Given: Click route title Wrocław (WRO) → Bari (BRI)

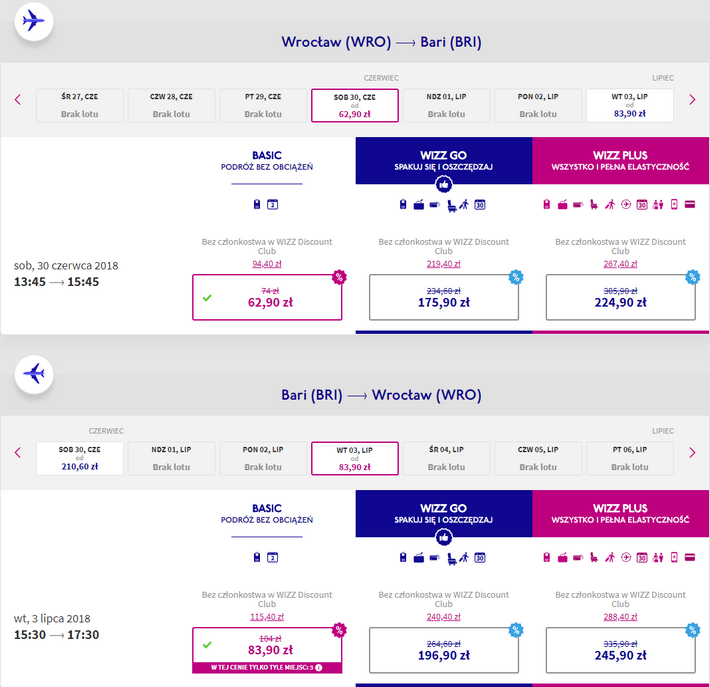Looking at the screenshot, I should [381, 42].
